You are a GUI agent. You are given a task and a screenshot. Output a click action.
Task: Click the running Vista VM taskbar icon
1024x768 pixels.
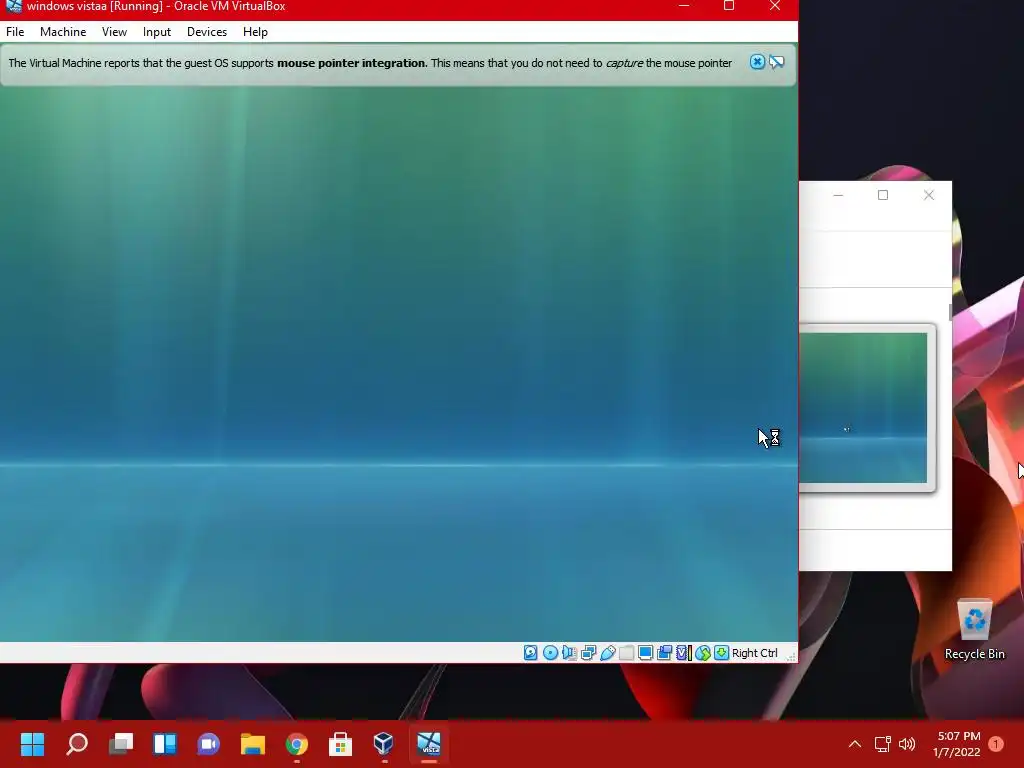click(x=429, y=744)
